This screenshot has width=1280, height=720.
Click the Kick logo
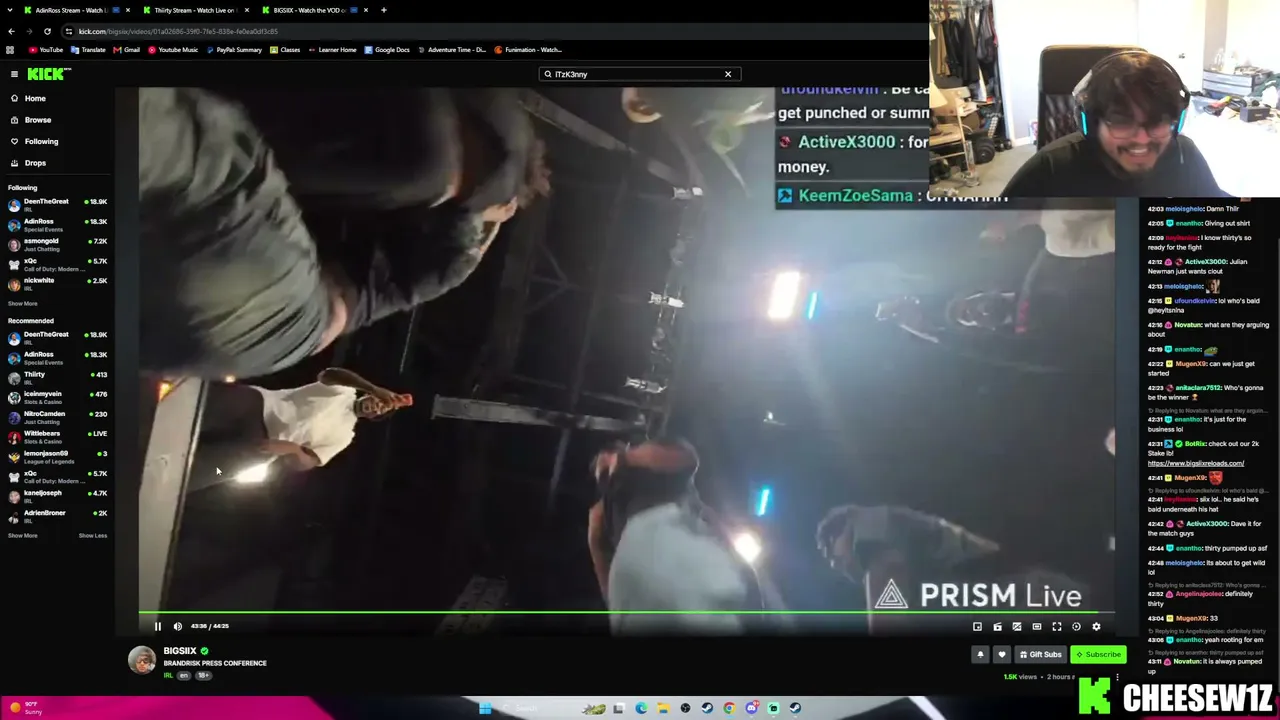(x=48, y=73)
